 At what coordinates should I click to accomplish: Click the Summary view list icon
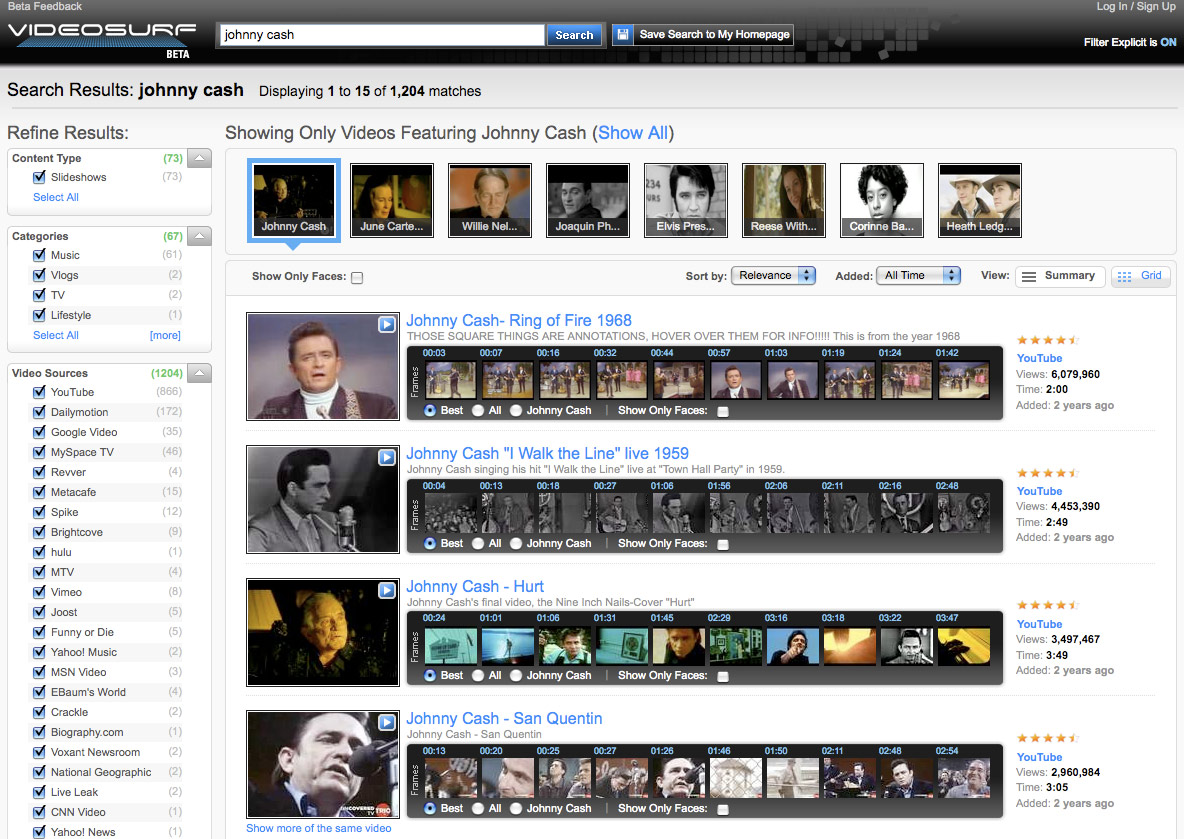point(1028,277)
